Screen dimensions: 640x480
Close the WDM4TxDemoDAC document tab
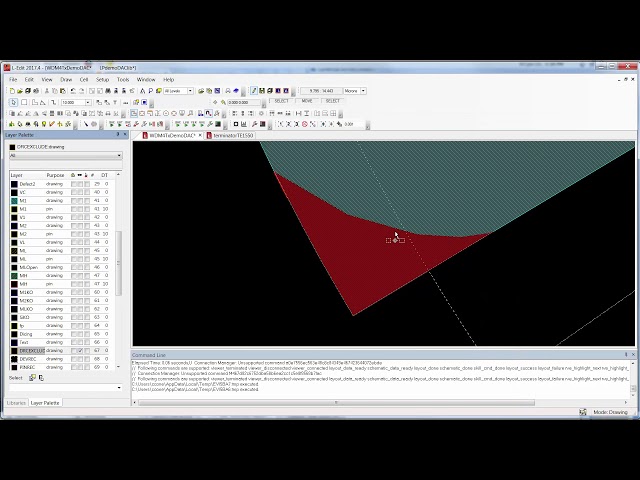200,136
